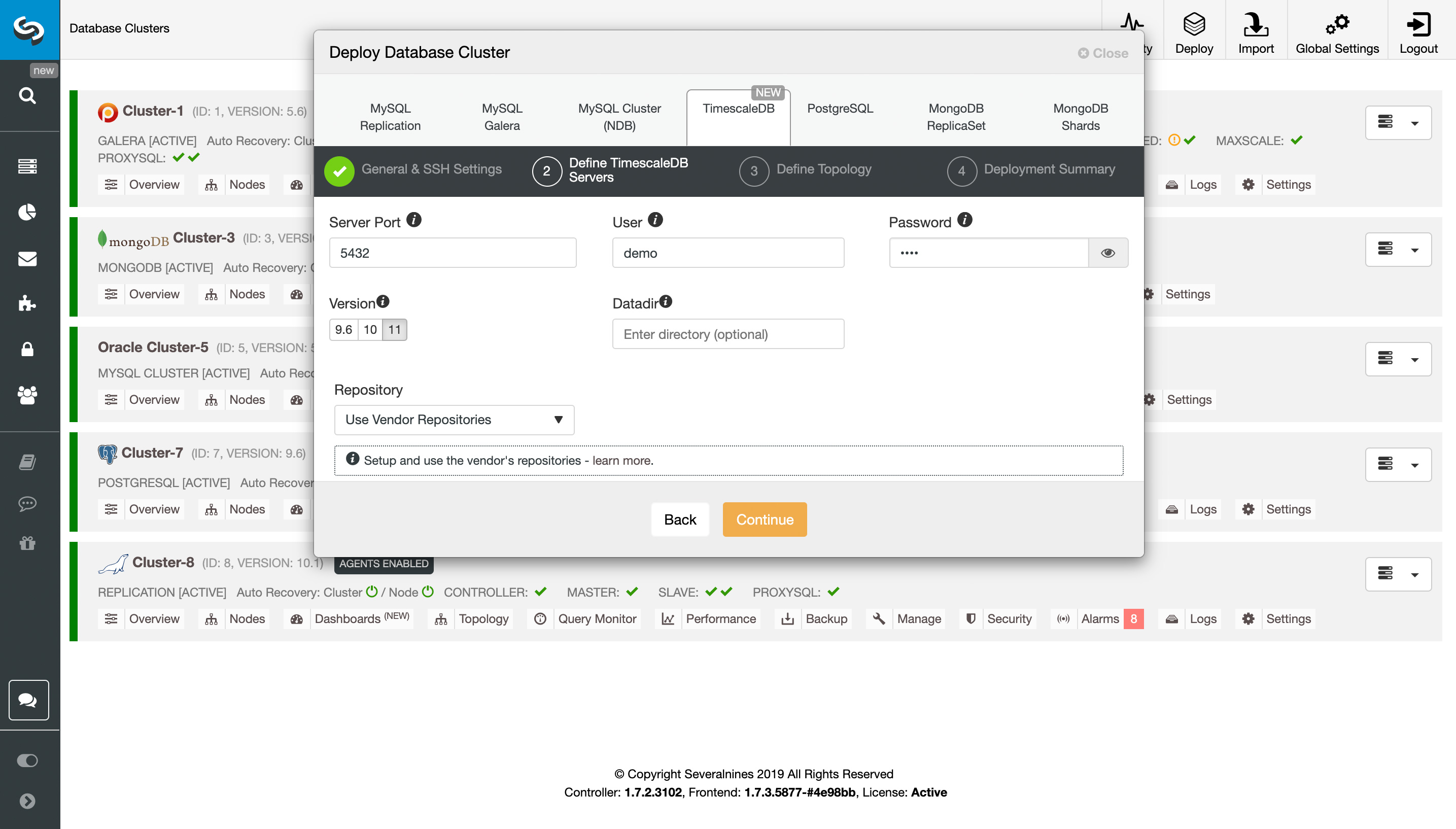Open Cluster-8 Alarms
Screen dimensions: 1456x829
(1097, 619)
